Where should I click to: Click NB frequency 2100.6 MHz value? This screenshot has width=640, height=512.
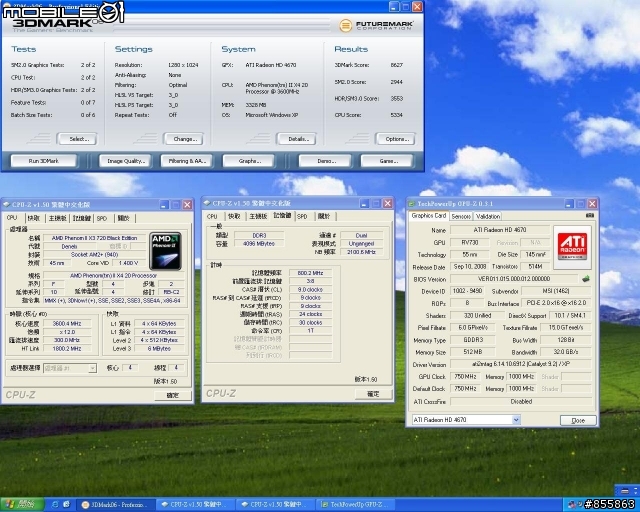362,252
